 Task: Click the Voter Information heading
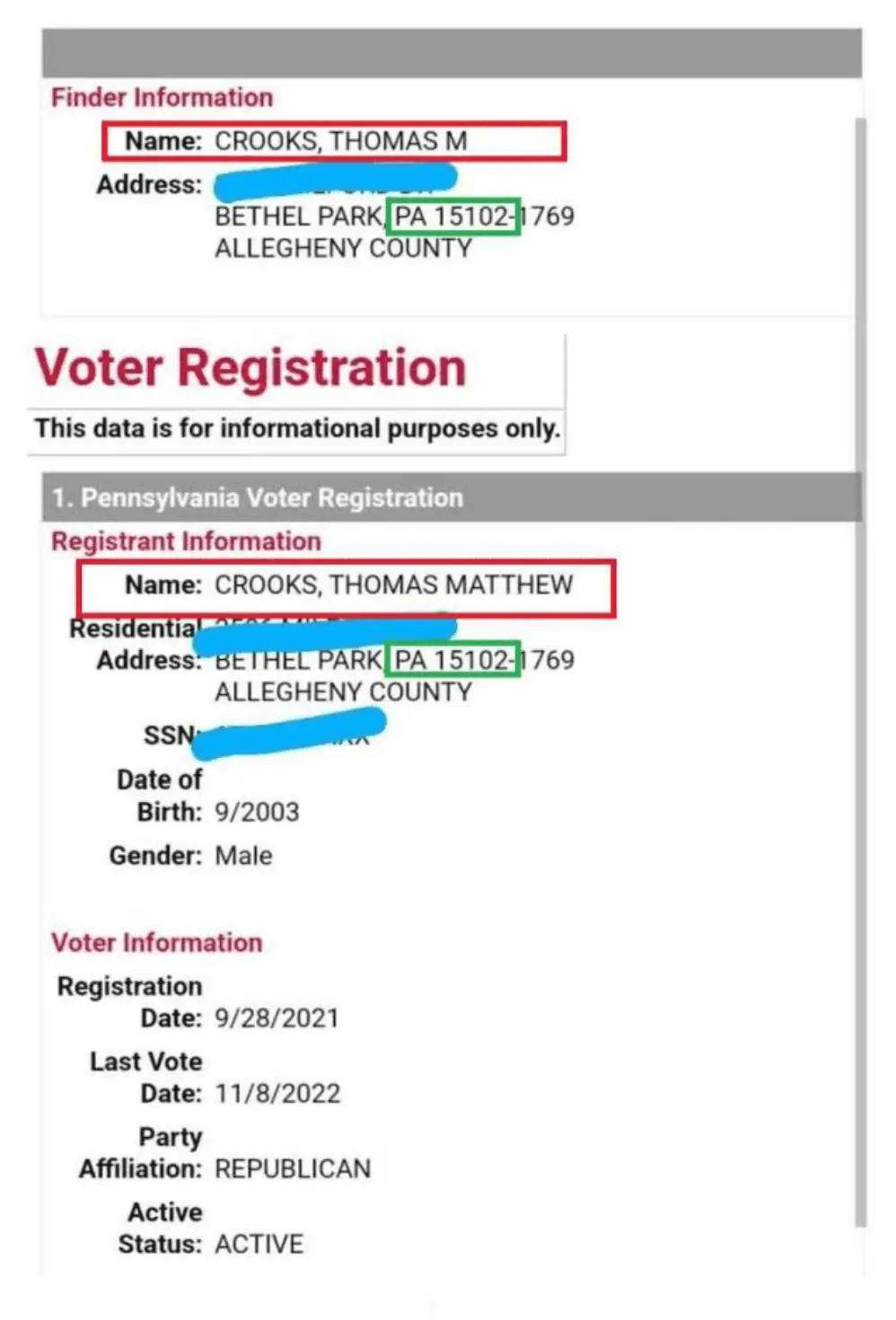157,943
